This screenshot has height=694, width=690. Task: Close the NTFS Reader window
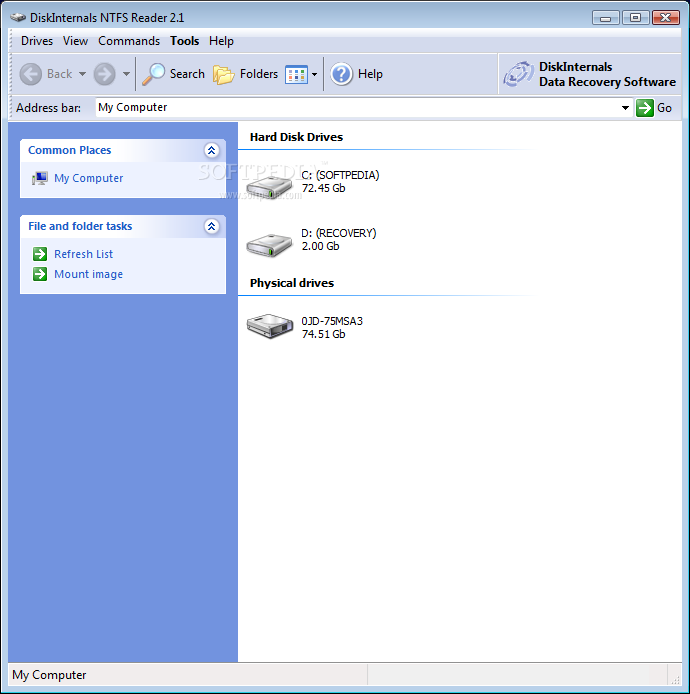point(665,18)
